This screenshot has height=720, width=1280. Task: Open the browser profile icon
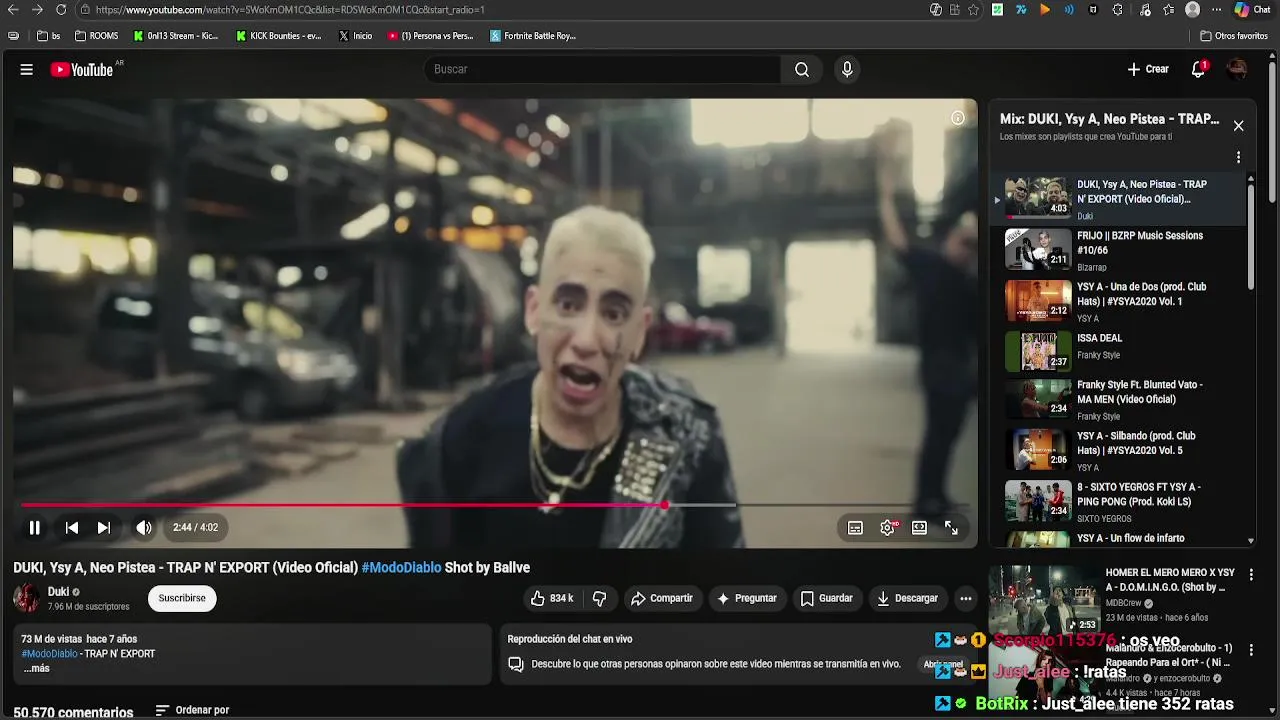pyautogui.click(x=1192, y=10)
